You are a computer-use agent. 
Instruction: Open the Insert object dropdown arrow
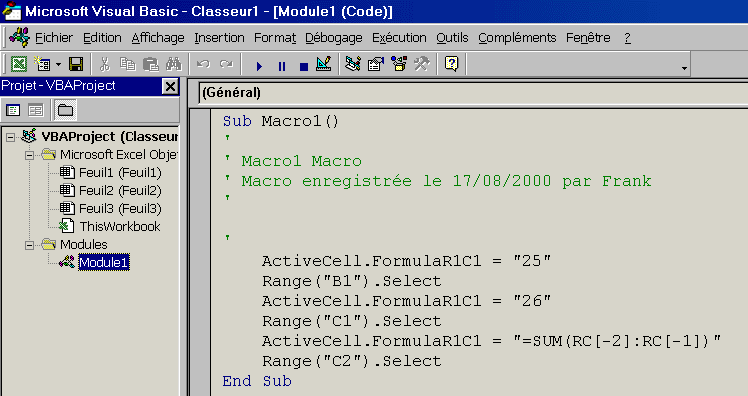click(58, 64)
